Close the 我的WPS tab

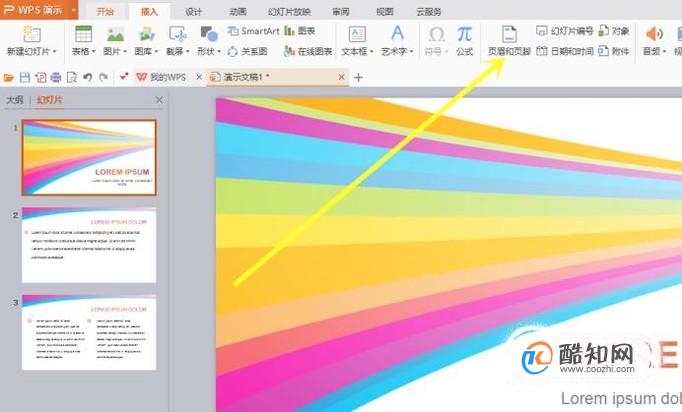pyautogui.click(x=199, y=77)
